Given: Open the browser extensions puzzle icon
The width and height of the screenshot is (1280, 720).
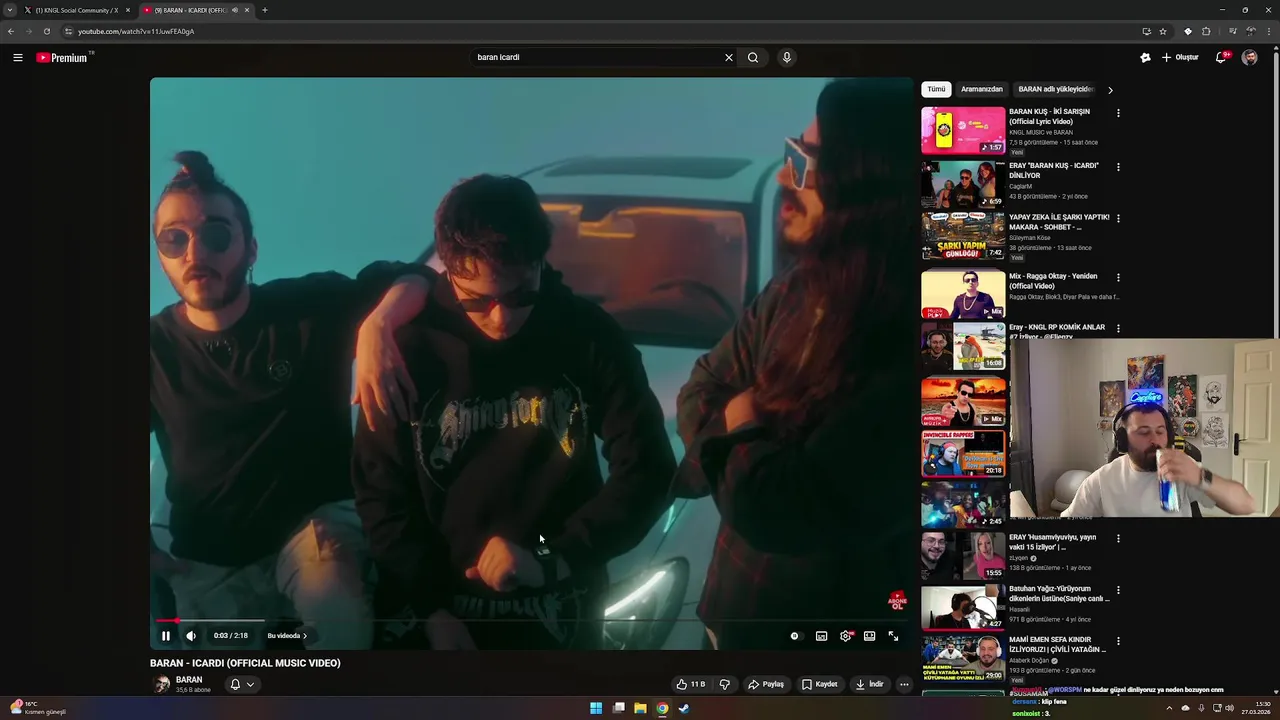Looking at the screenshot, I should [1206, 31].
